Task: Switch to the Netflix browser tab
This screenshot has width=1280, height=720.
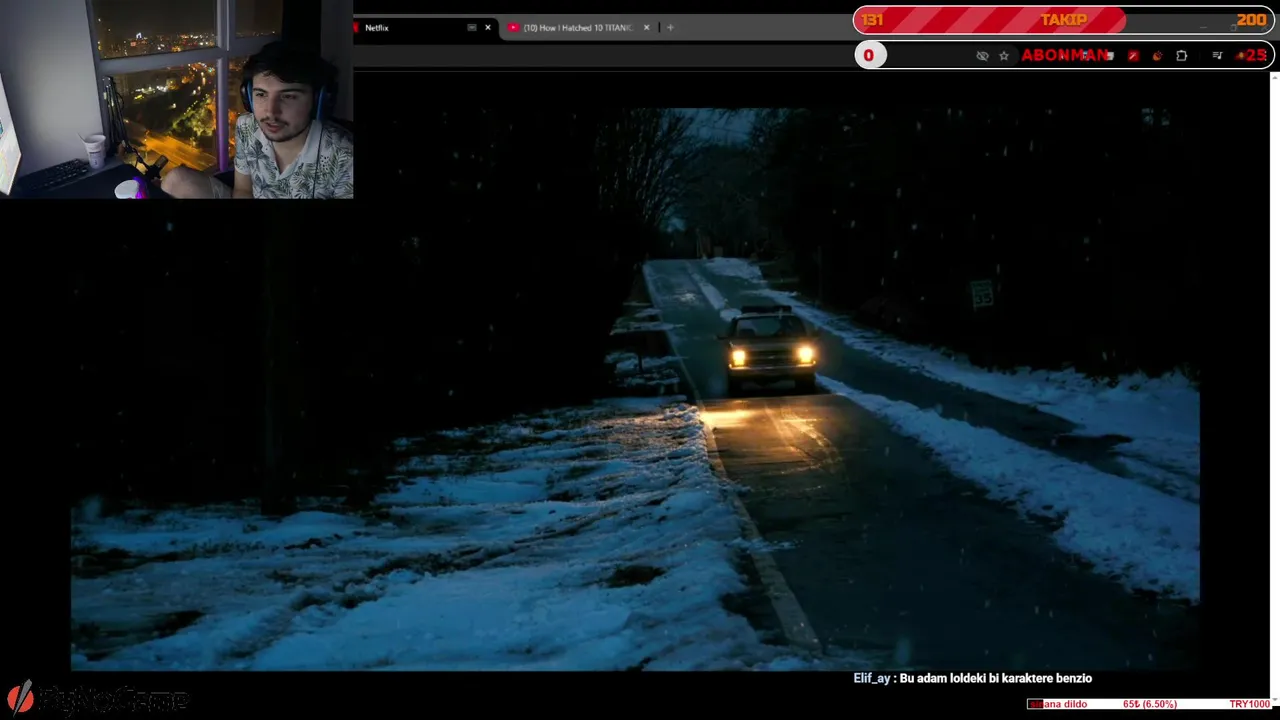Action: click(425, 28)
